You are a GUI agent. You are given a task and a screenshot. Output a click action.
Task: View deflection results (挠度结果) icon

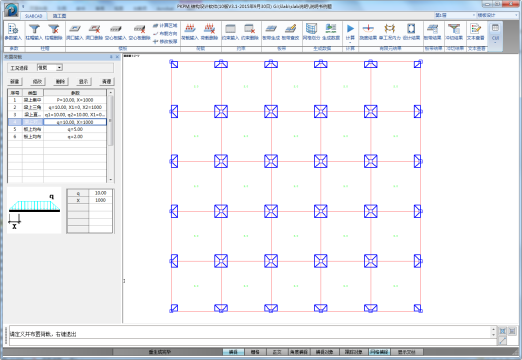coord(368,32)
